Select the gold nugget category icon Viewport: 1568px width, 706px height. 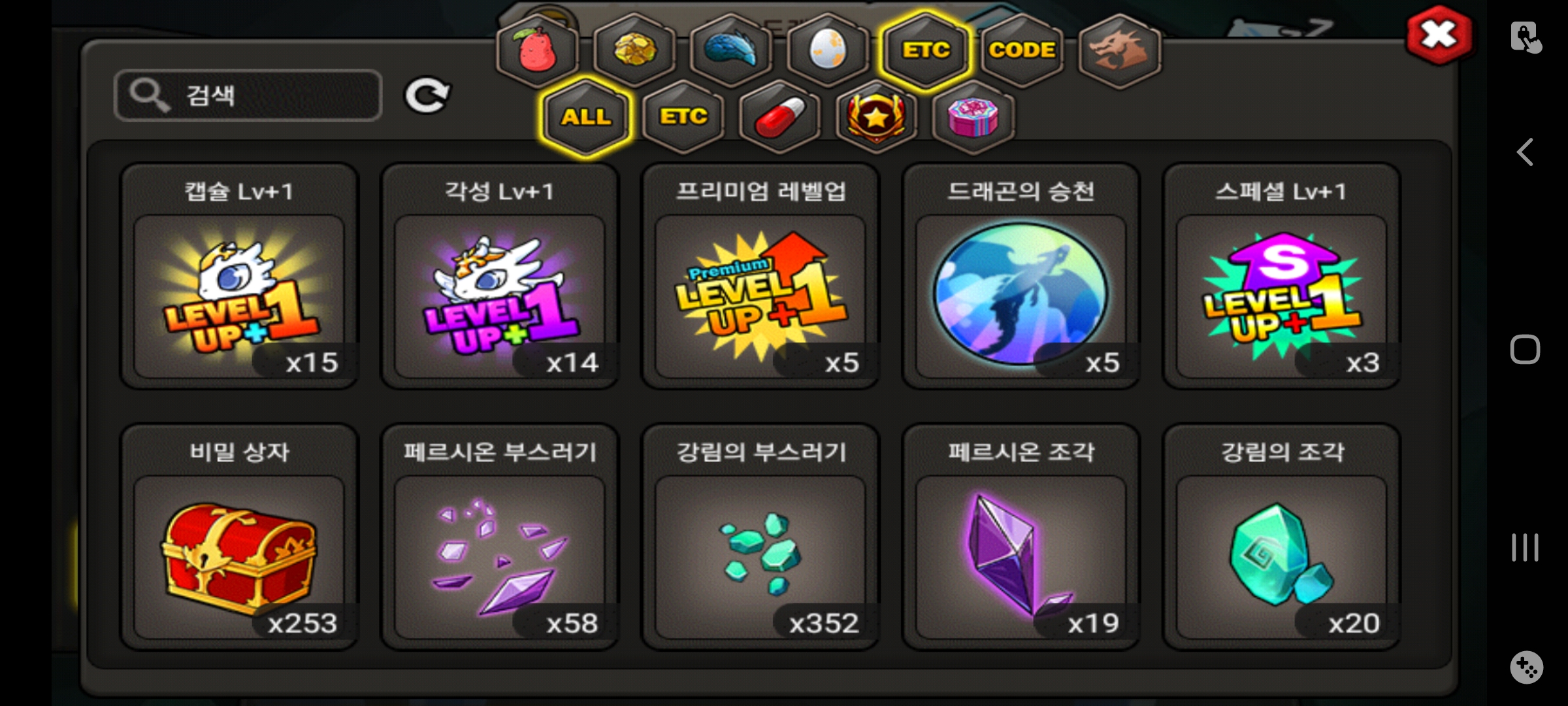point(634,50)
